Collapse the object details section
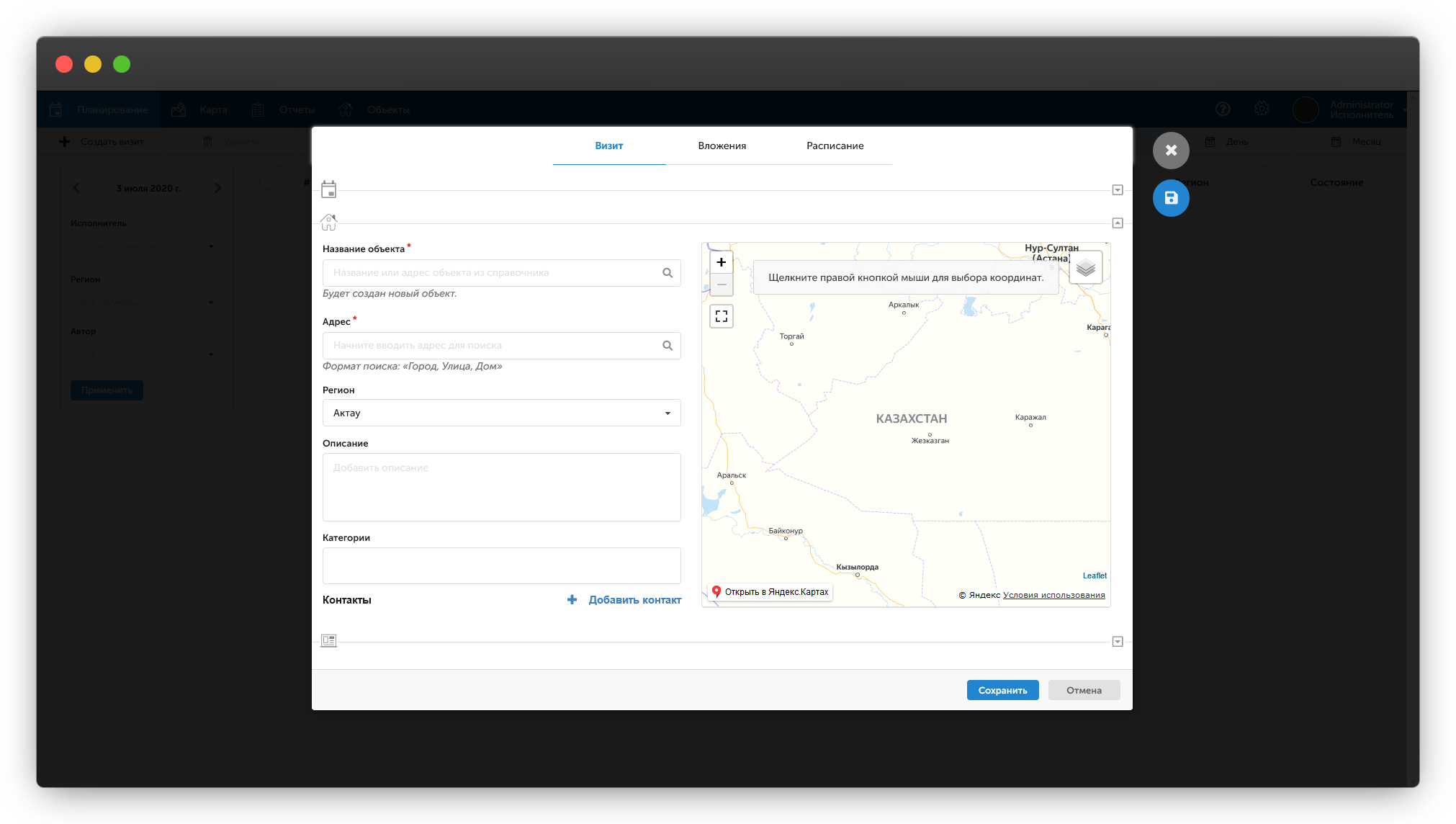Screen dimensions: 1456x824 [x=1118, y=223]
